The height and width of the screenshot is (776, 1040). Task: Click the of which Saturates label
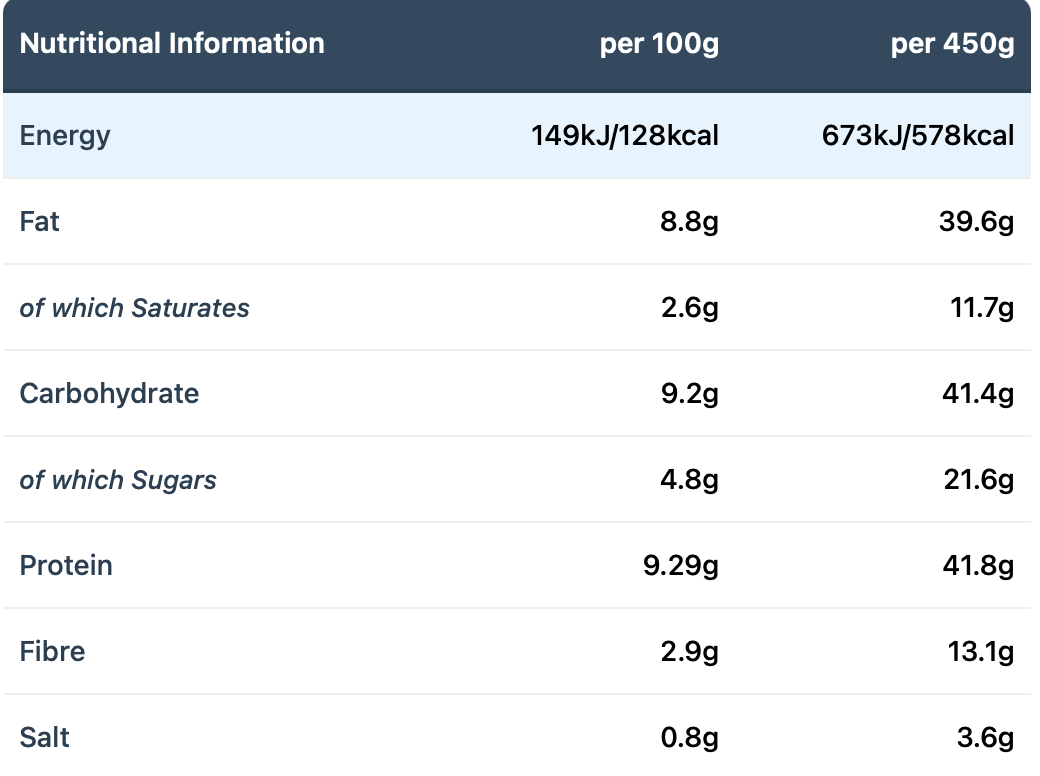[x=135, y=308]
